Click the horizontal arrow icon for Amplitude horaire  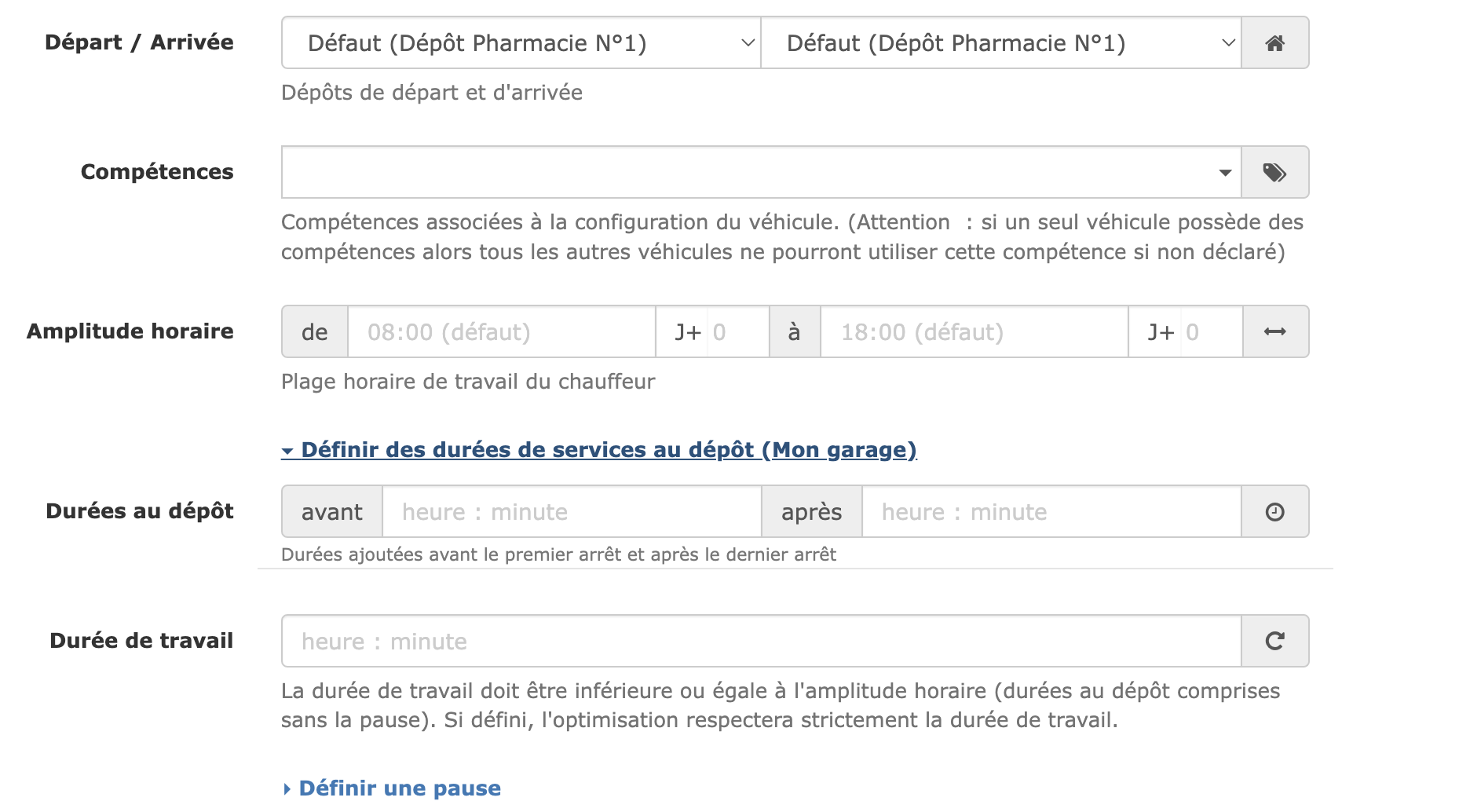(1274, 331)
